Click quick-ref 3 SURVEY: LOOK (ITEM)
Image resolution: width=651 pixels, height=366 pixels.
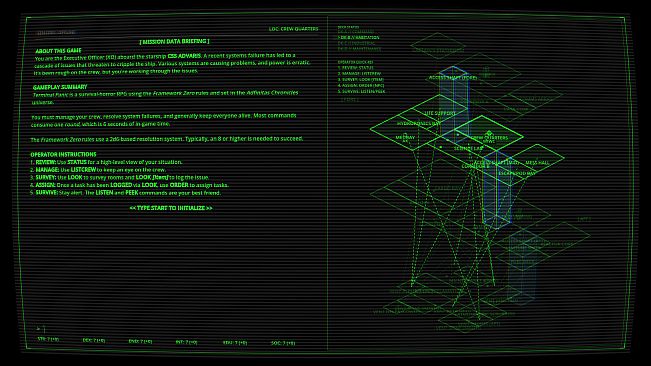(x=361, y=79)
